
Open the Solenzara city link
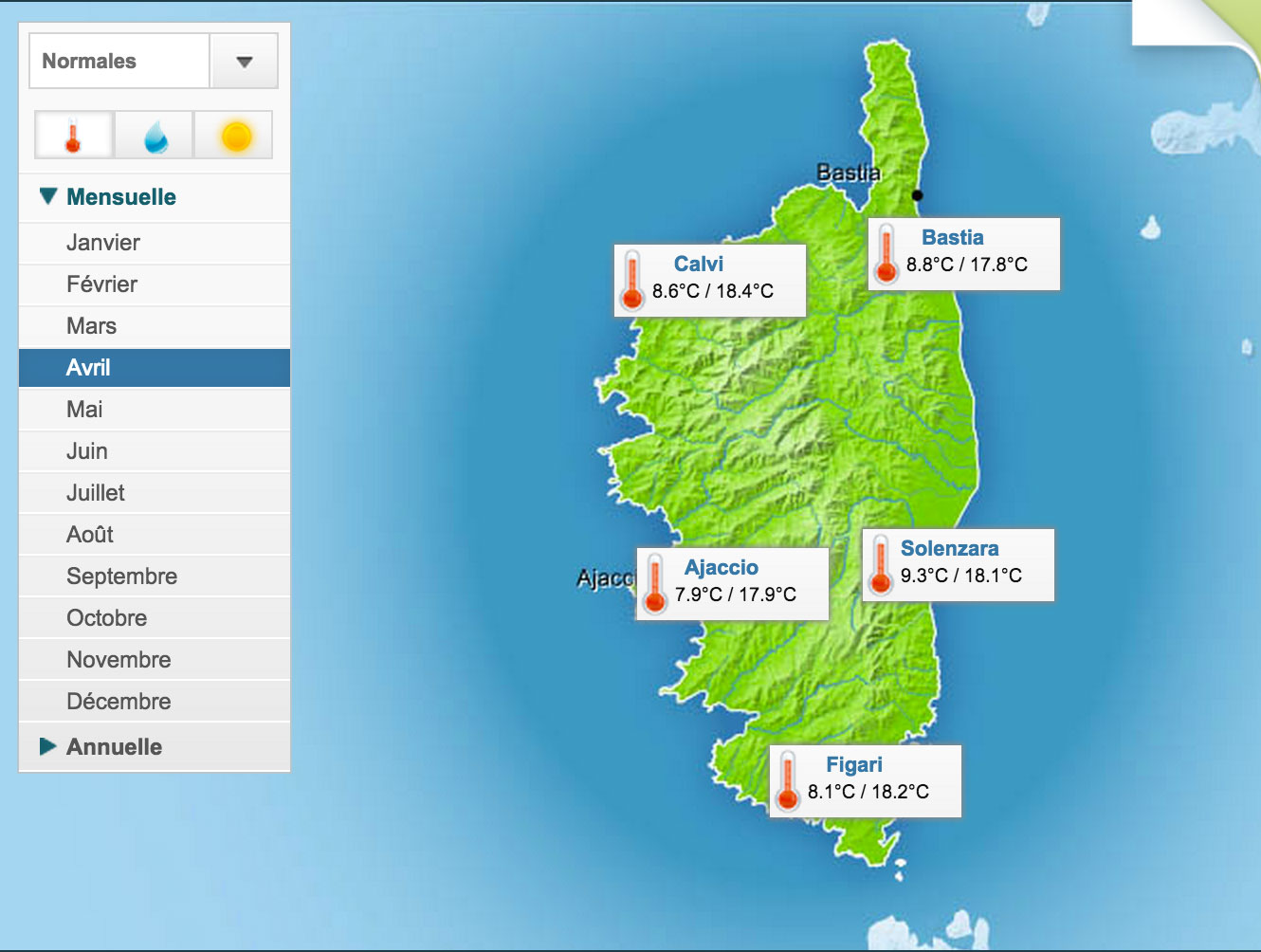tap(949, 548)
